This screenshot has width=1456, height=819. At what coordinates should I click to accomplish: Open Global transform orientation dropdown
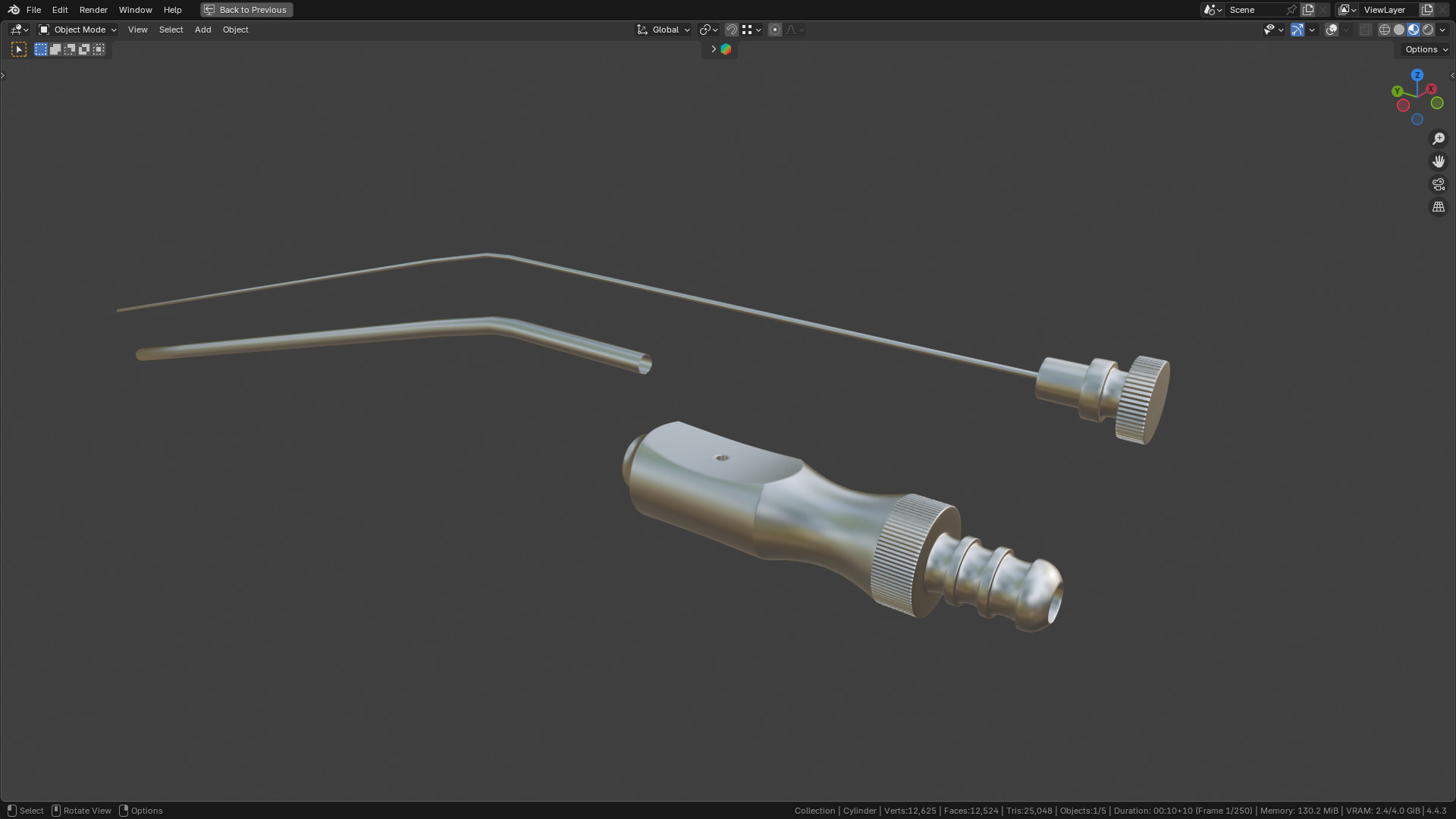664,30
